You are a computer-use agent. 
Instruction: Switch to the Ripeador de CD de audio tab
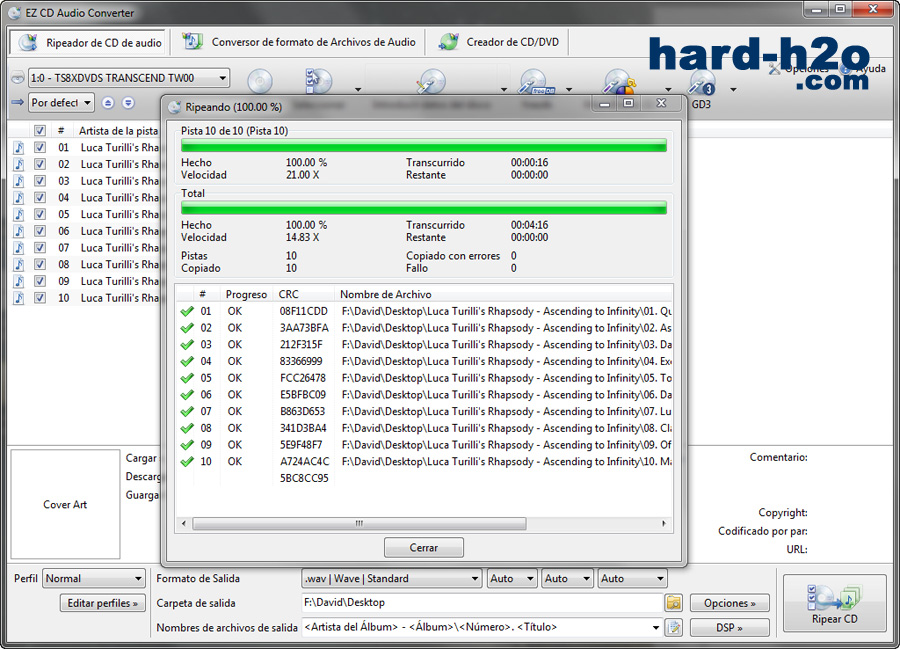pyautogui.click(x=90, y=42)
